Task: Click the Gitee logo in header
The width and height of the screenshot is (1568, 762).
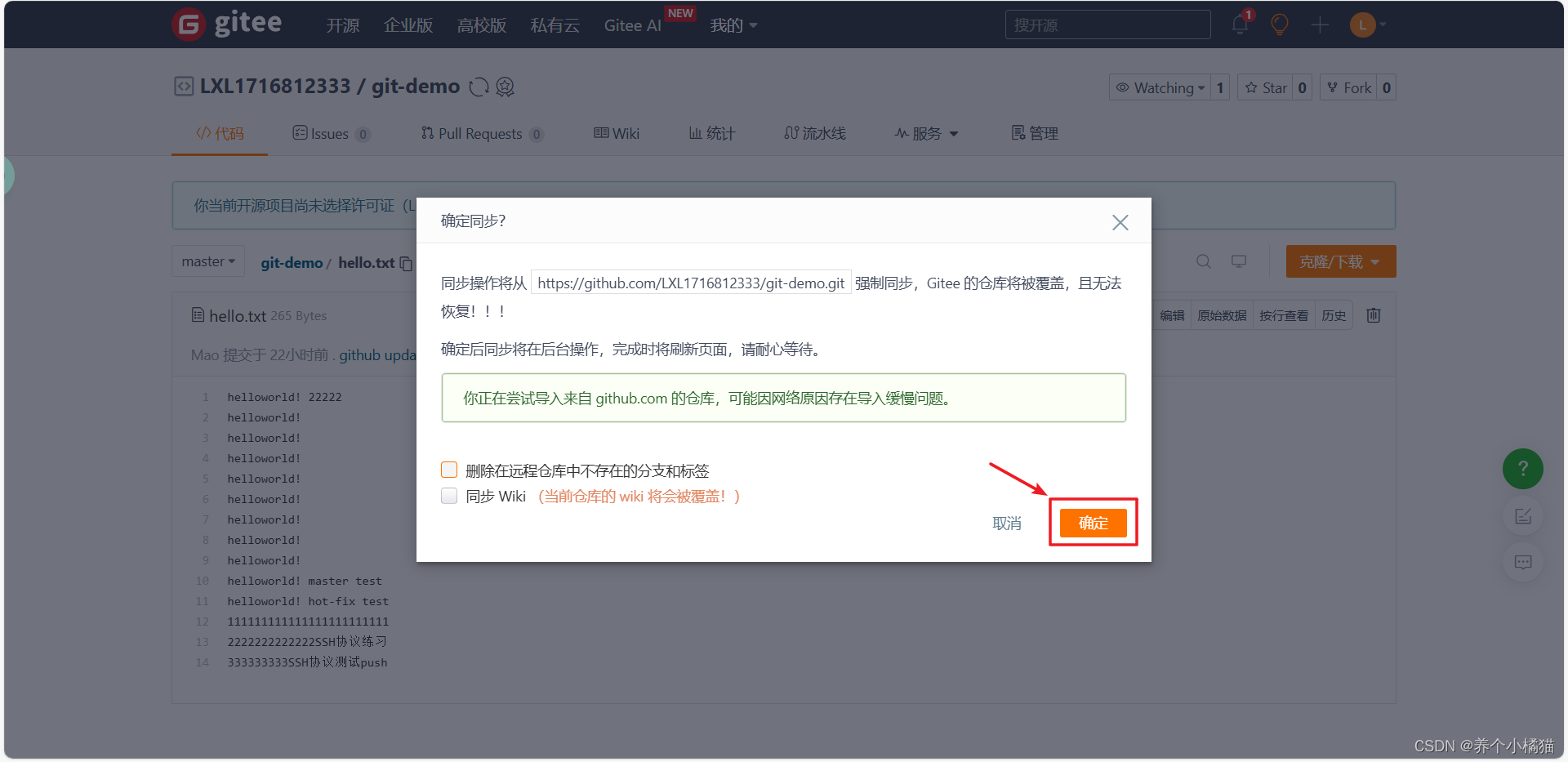Action: 227,25
